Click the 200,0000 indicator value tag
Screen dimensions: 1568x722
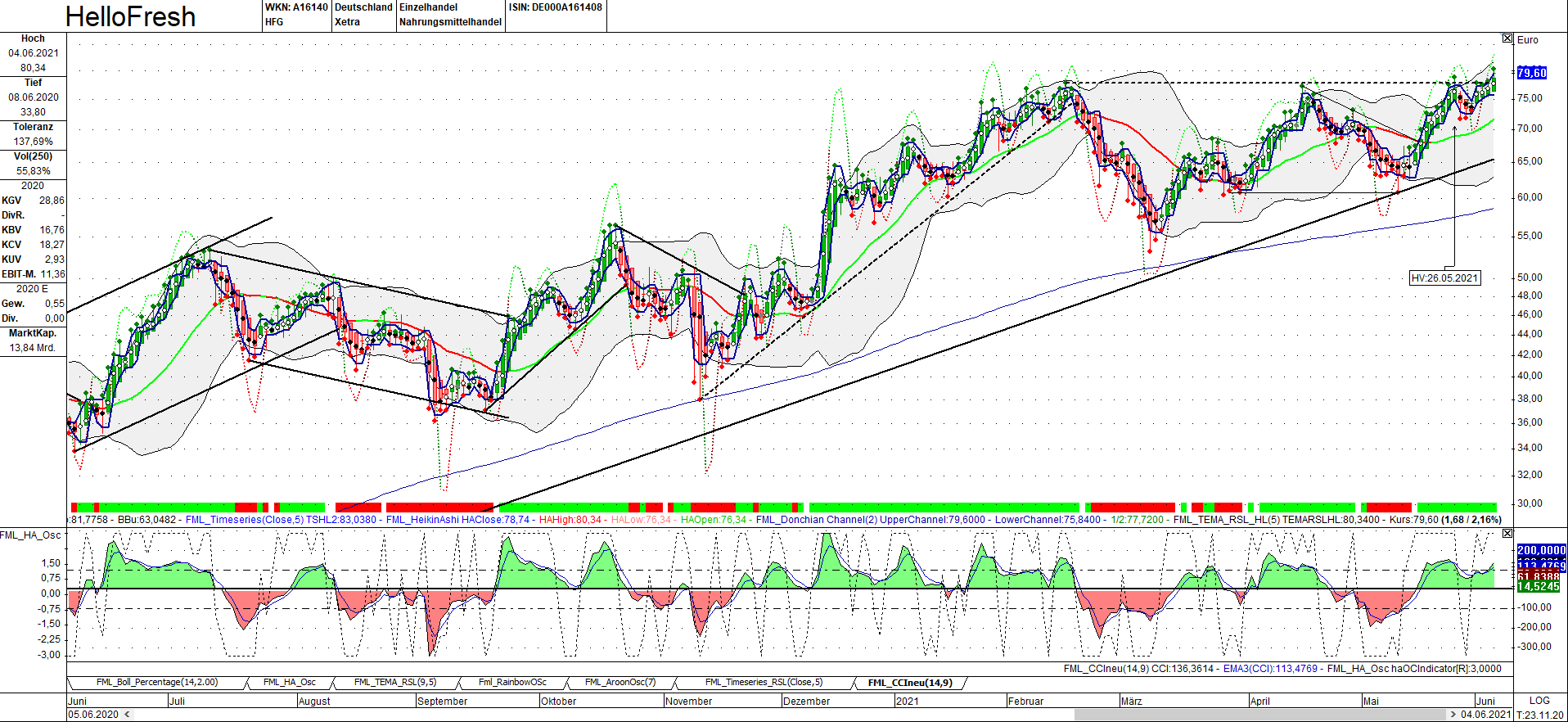(x=1542, y=550)
